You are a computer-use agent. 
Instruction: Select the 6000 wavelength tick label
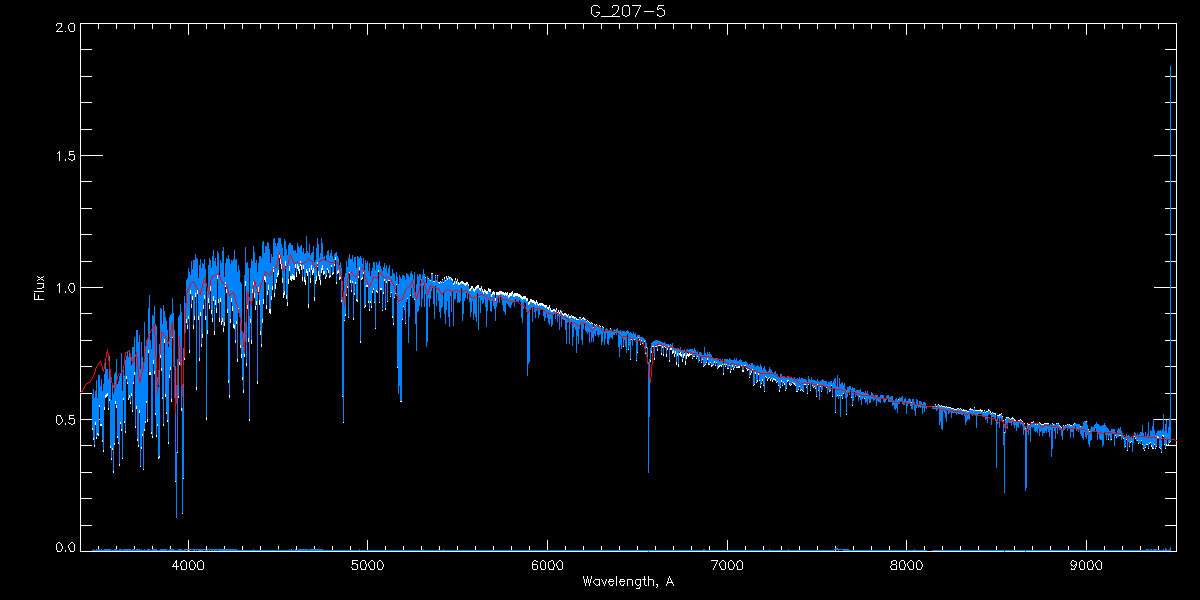click(547, 564)
